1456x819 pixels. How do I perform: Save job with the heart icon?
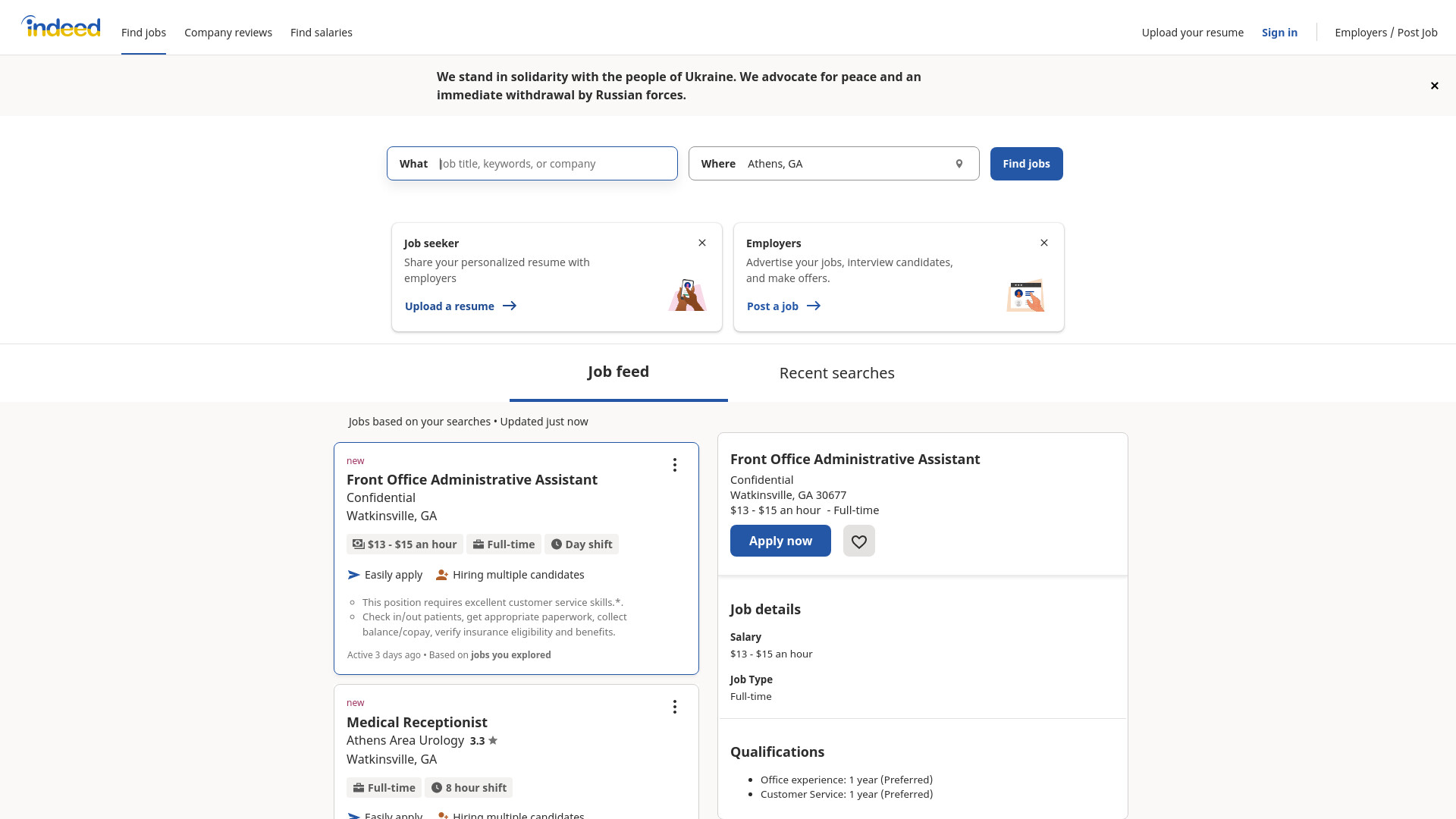point(859,541)
